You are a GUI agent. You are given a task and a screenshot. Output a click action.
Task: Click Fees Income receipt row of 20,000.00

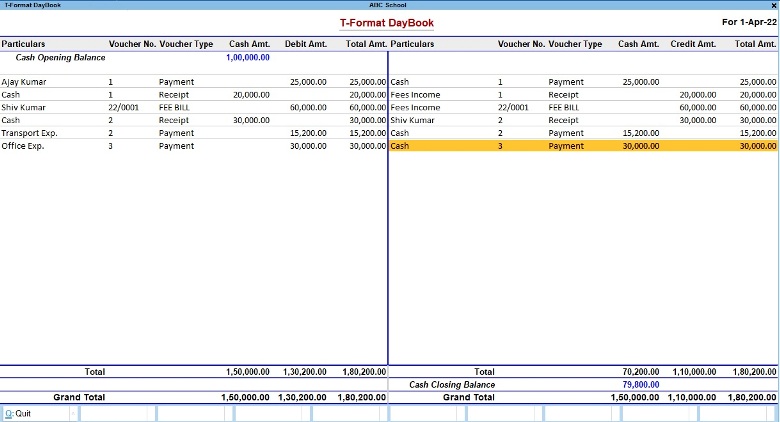[583, 95]
